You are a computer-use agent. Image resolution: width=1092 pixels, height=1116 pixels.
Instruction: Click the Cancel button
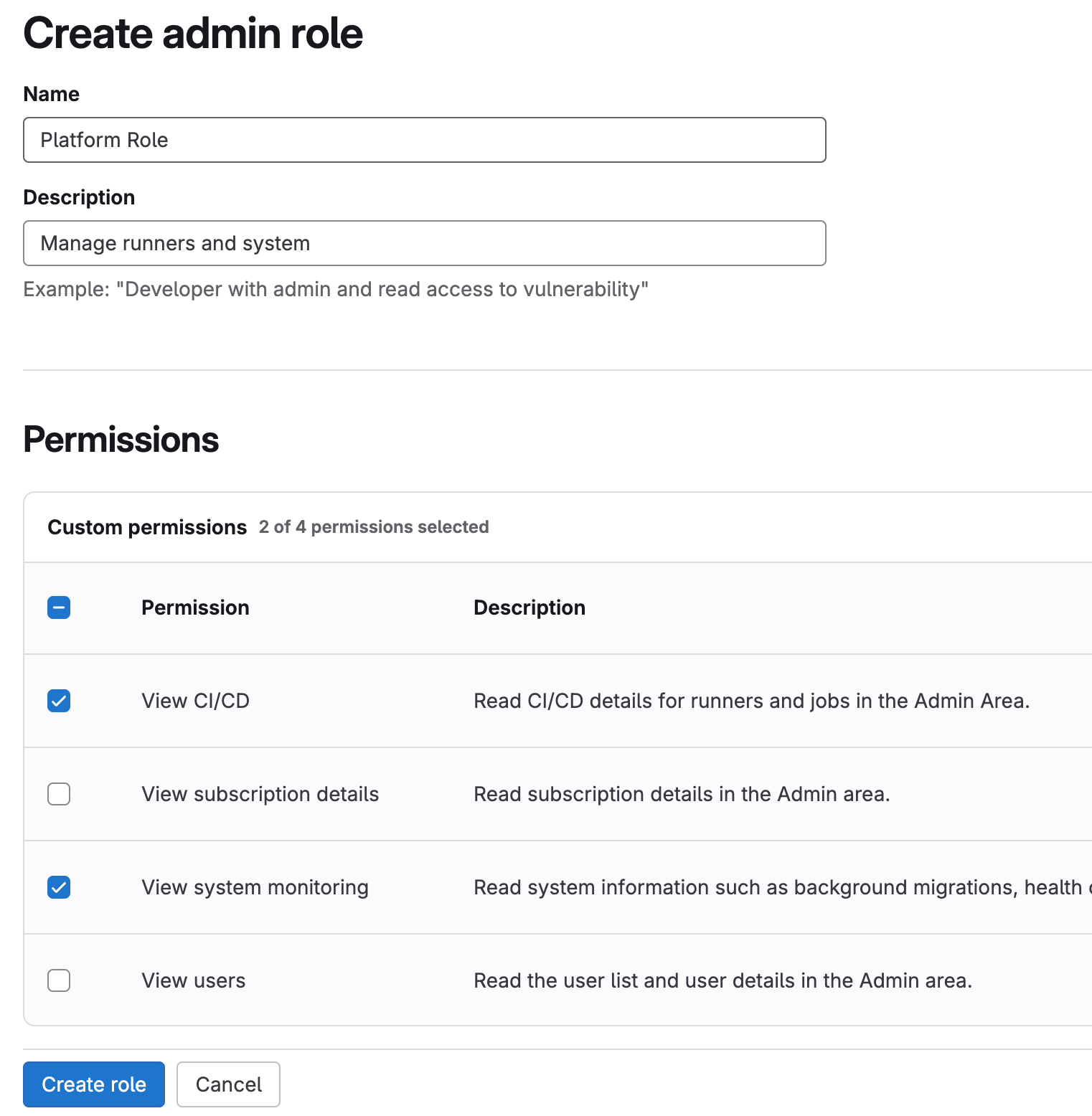coord(228,1084)
